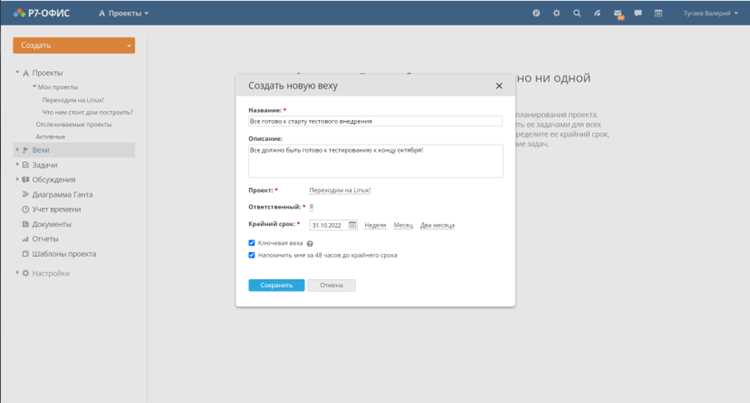
Task: Click the Р7-ОФИС logo
Action: coord(42,13)
